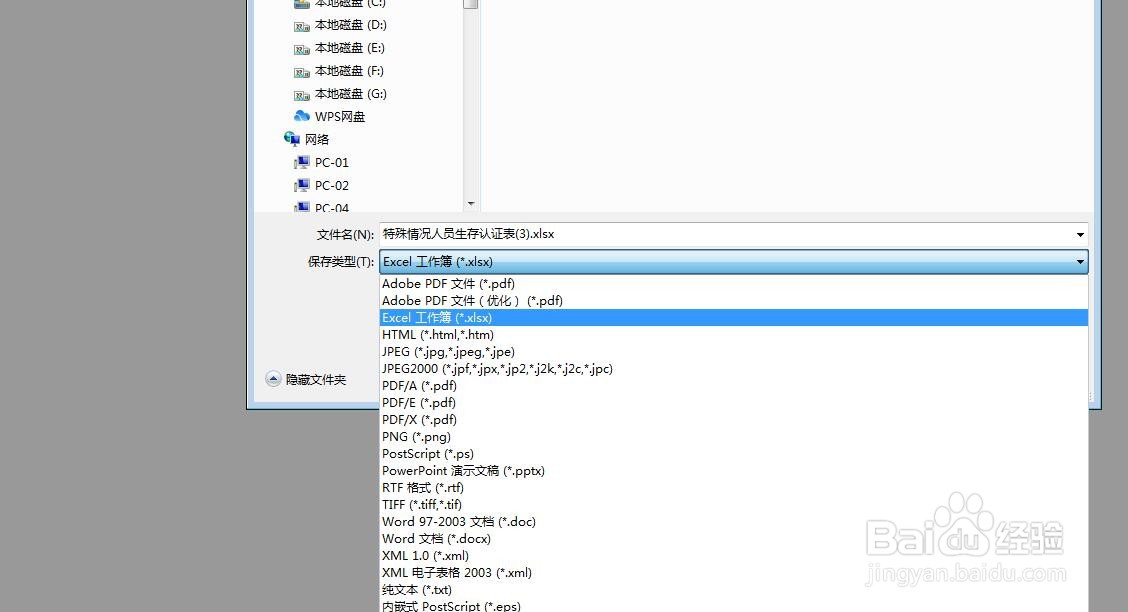Choose JPEG (*.jpg,*.jpeg,*.jpe) format
Viewport: 1128px width, 612px height.
(x=734, y=352)
